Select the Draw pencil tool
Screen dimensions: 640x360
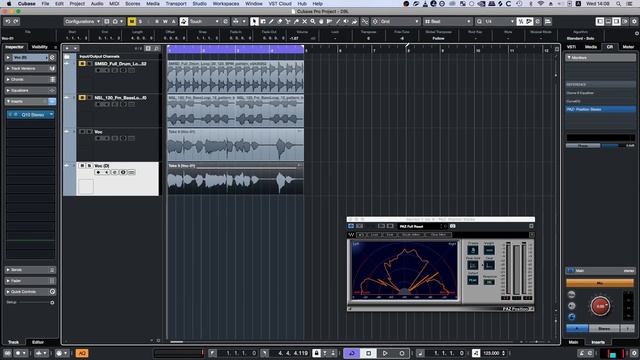(x=271, y=21)
